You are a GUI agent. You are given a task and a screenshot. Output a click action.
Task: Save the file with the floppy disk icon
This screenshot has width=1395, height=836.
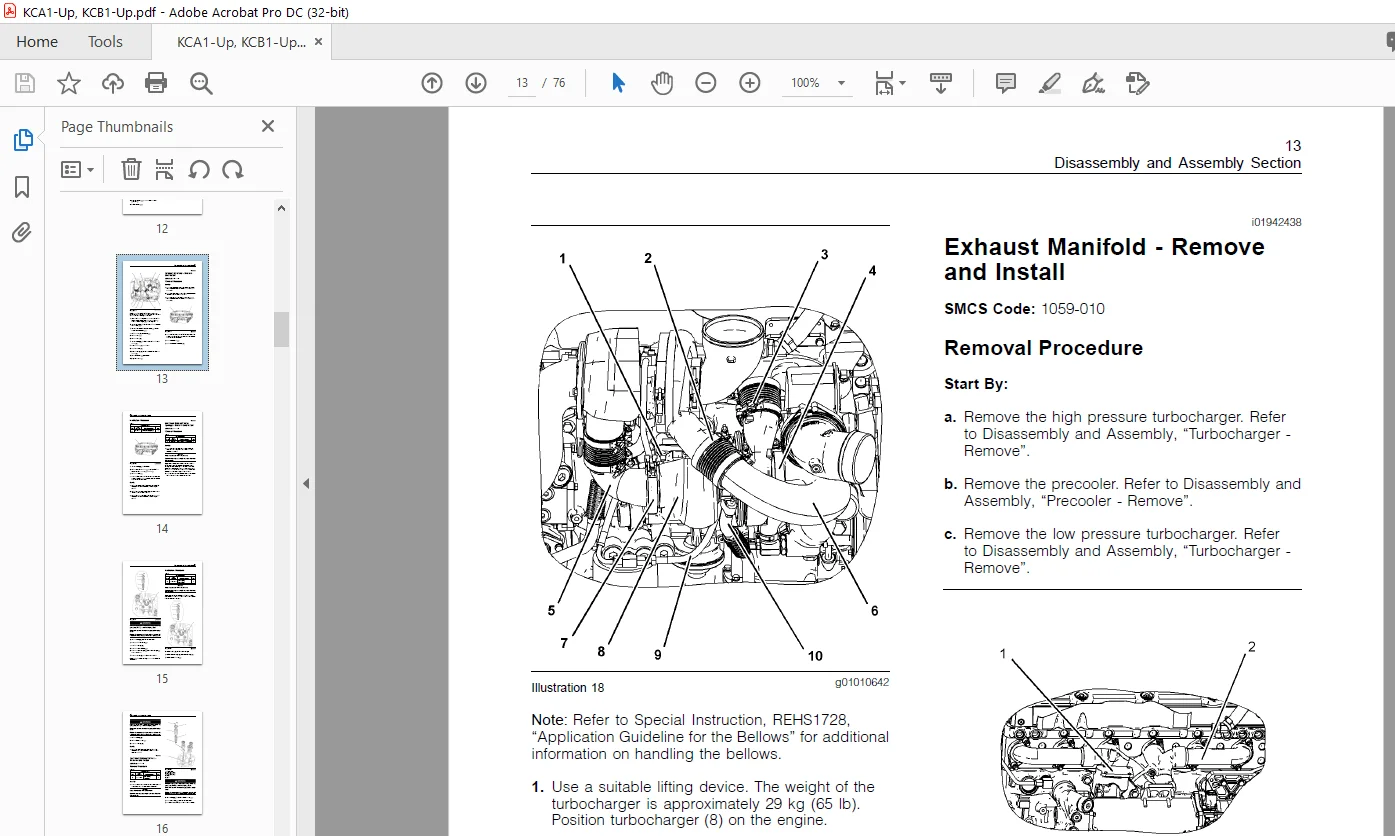24,83
